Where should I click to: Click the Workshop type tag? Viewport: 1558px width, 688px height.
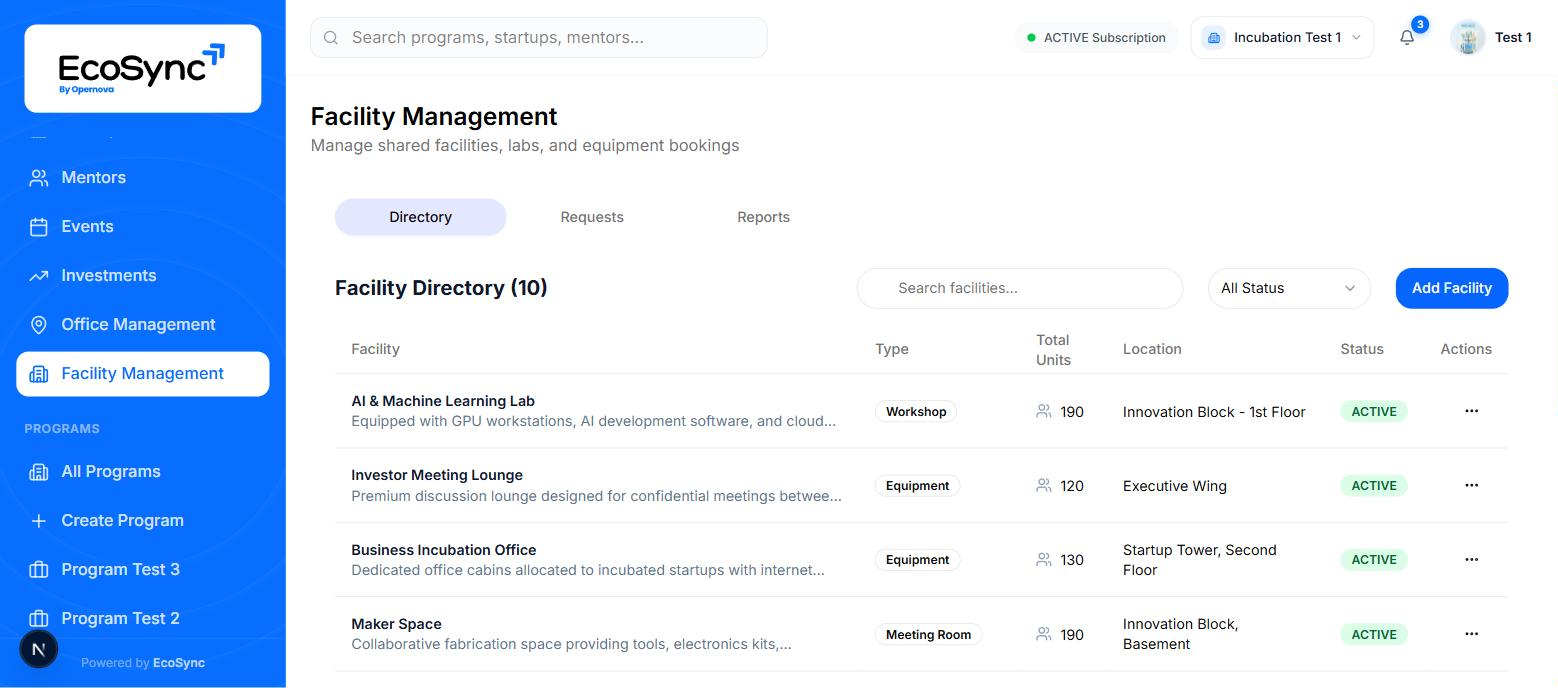tap(916, 411)
